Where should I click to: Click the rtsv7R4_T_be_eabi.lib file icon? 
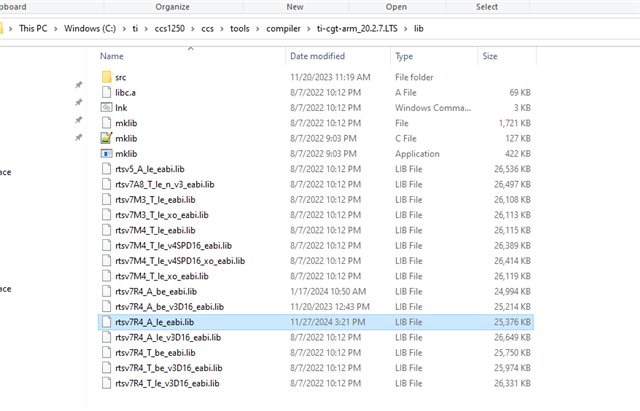[x=107, y=353]
